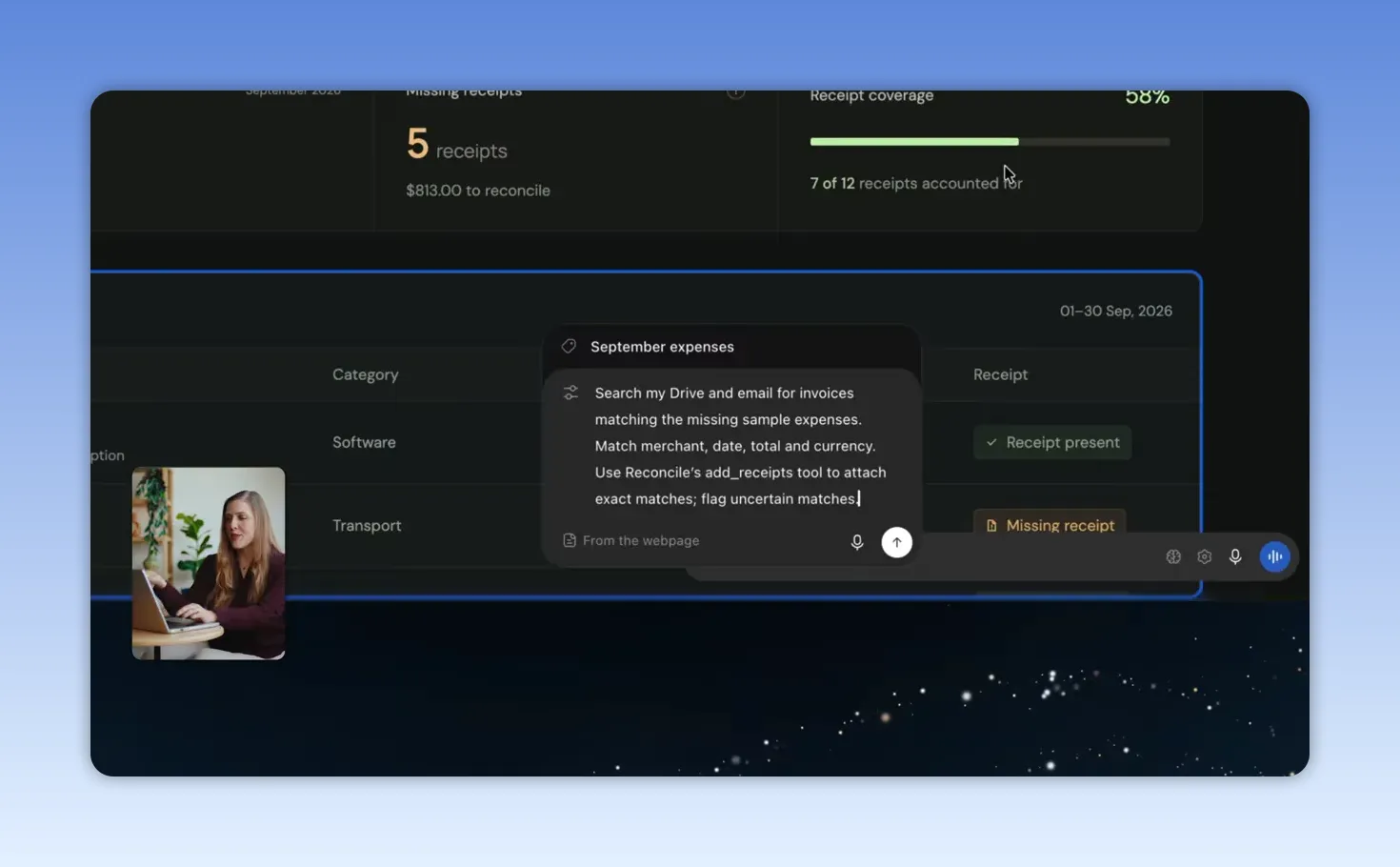The image size is (1400, 867).
Task: Click the Receipt column header
Action: point(1000,374)
